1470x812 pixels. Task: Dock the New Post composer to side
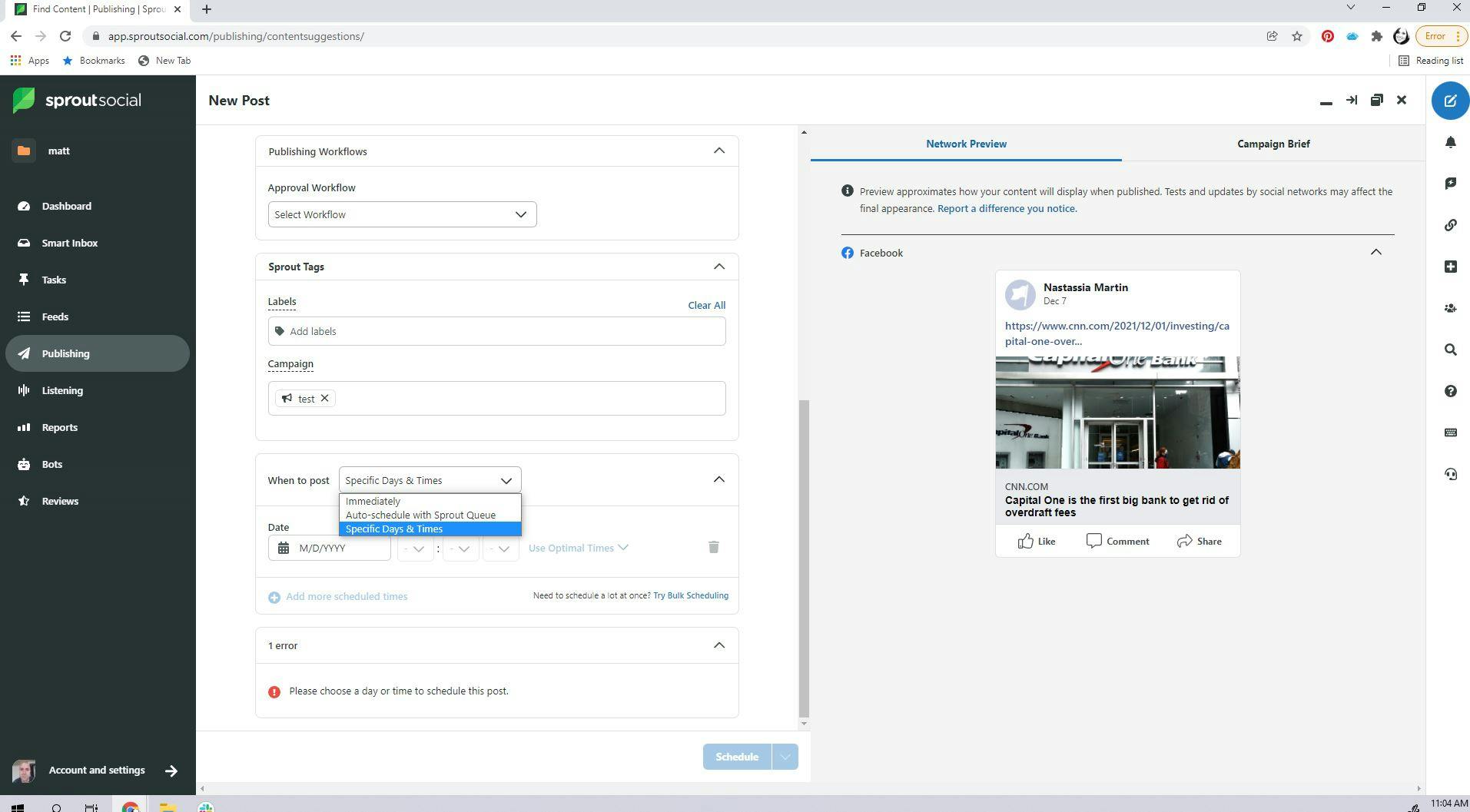(x=1351, y=101)
